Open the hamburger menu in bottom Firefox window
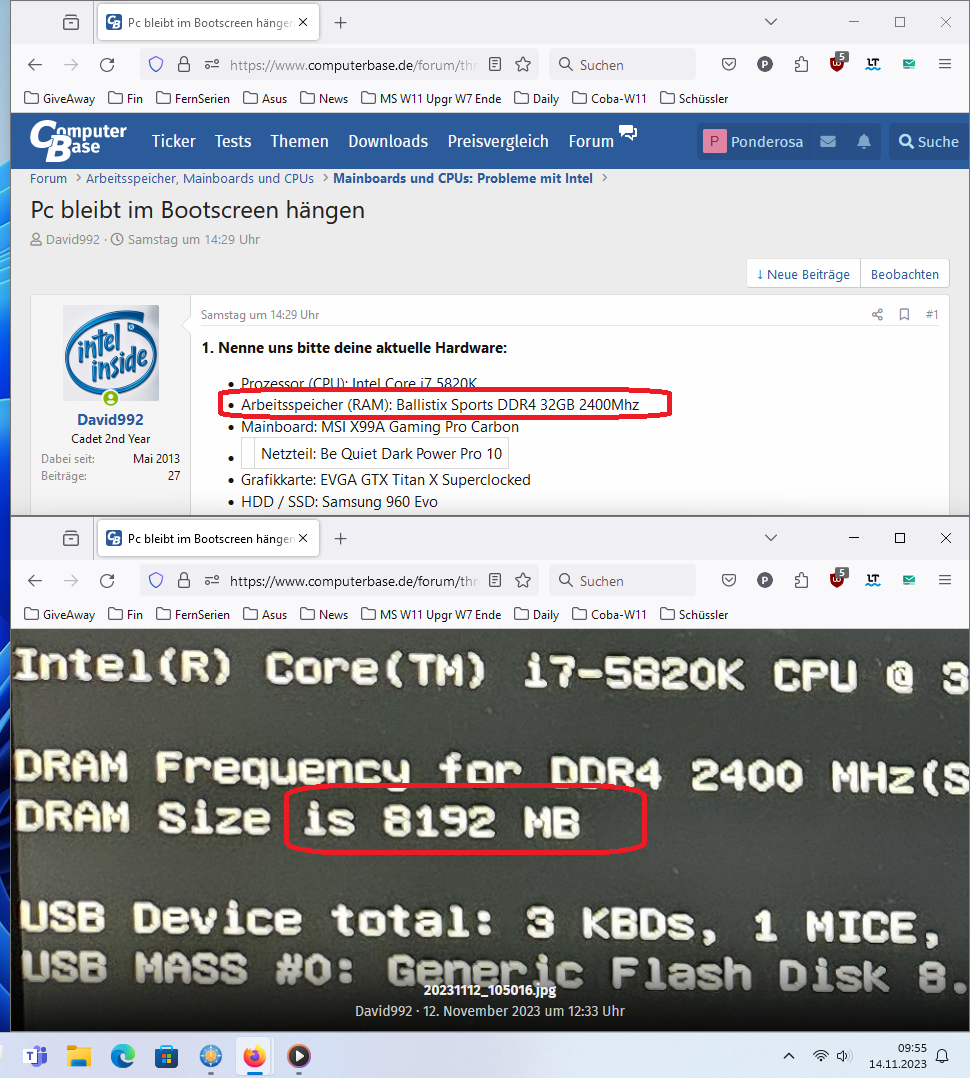The height and width of the screenshot is (1078, 970). tap(945, 580)
